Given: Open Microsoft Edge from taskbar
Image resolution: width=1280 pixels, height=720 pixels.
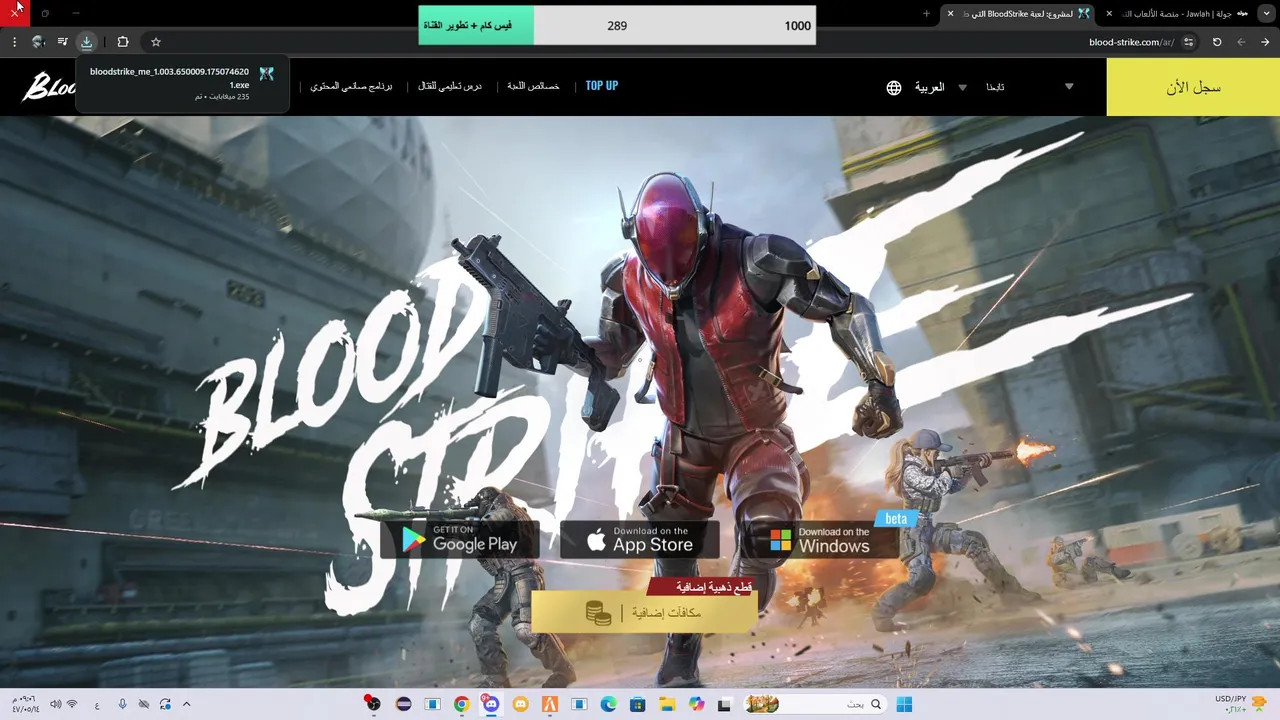Looking at the screenshot, I should pyautogui.click(x=608, y=704).
